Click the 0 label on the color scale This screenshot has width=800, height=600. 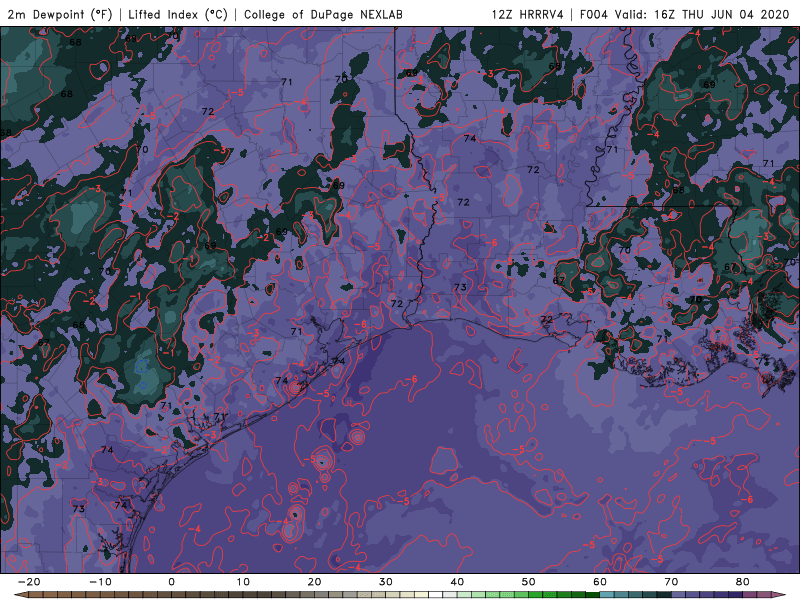(x=171, y=582)
